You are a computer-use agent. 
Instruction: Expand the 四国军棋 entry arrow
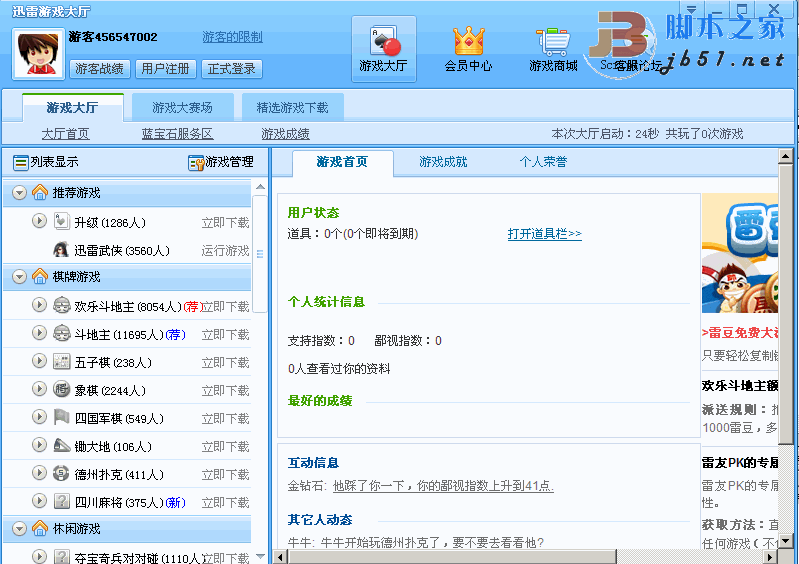pos(39,417)
